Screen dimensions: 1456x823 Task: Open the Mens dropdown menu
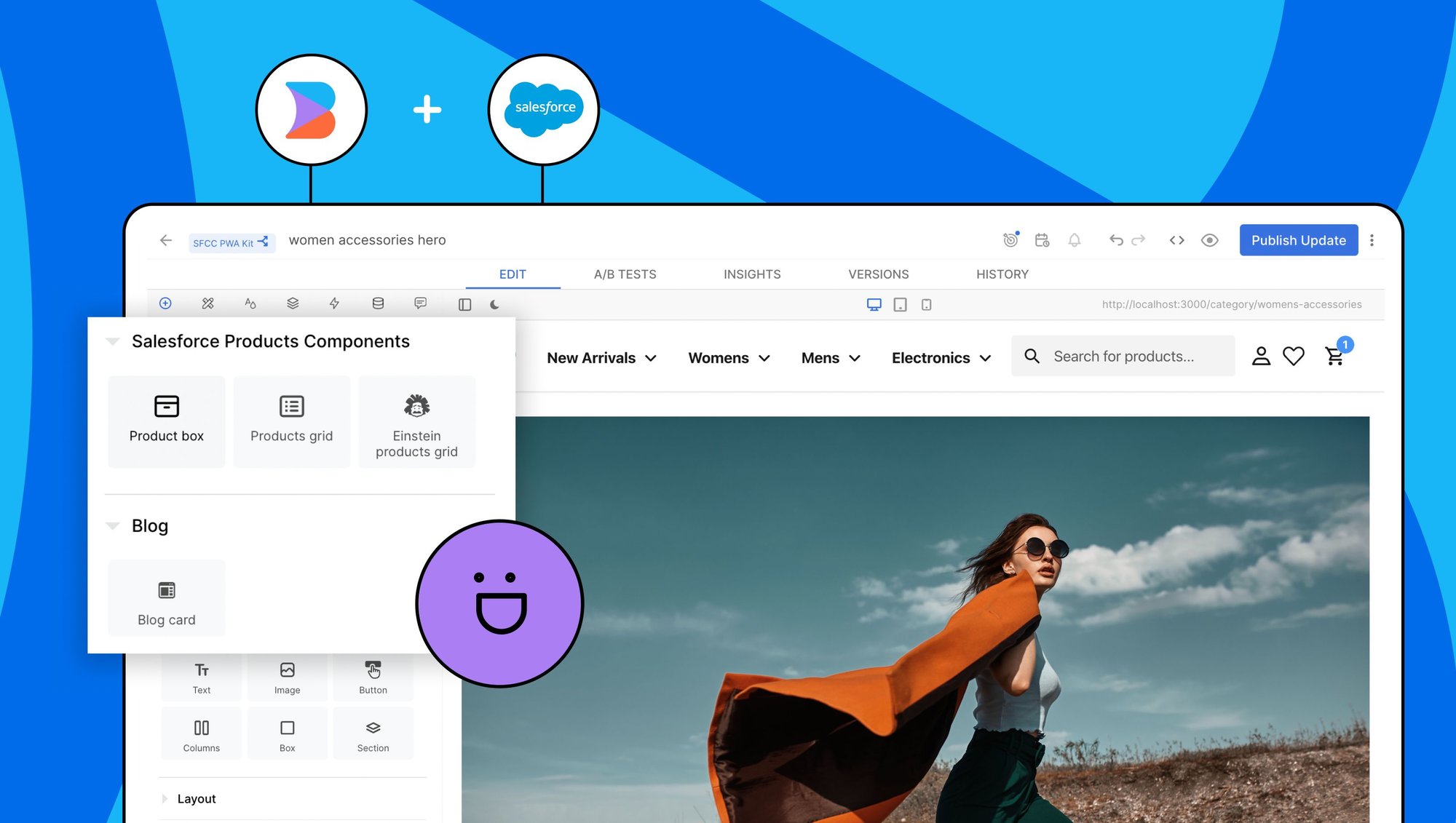[831, 358]
